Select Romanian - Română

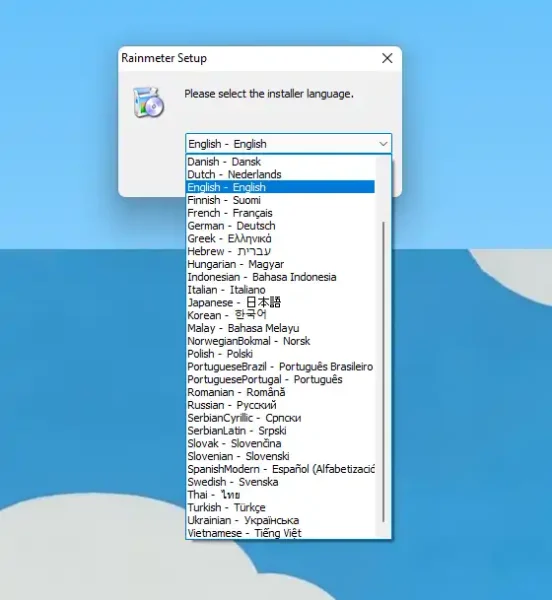pyautogui.click(x=280, y=392)
